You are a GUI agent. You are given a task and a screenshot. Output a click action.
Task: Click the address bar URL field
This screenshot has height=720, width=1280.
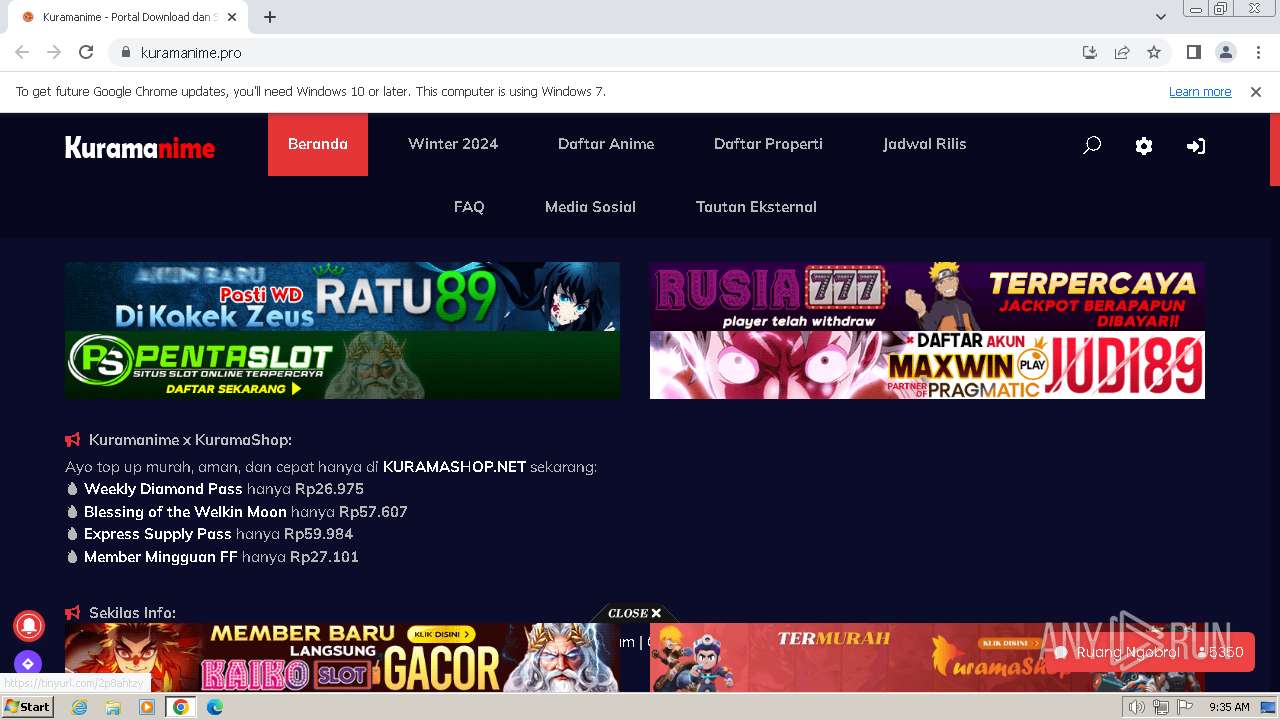(600, 52)
